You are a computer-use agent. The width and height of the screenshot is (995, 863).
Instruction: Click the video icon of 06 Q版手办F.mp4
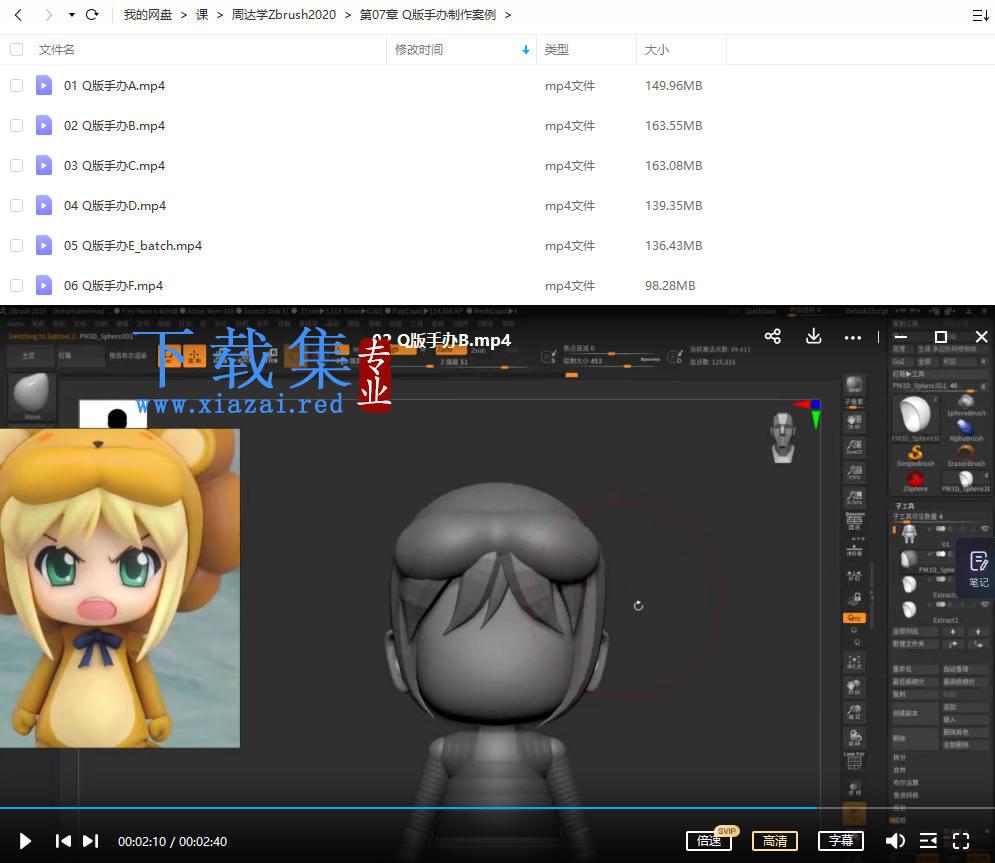click(44, 285)
